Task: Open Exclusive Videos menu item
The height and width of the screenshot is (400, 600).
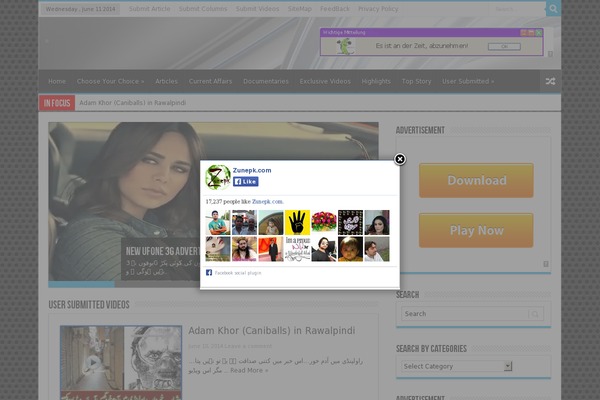Action: click(325, 81)
